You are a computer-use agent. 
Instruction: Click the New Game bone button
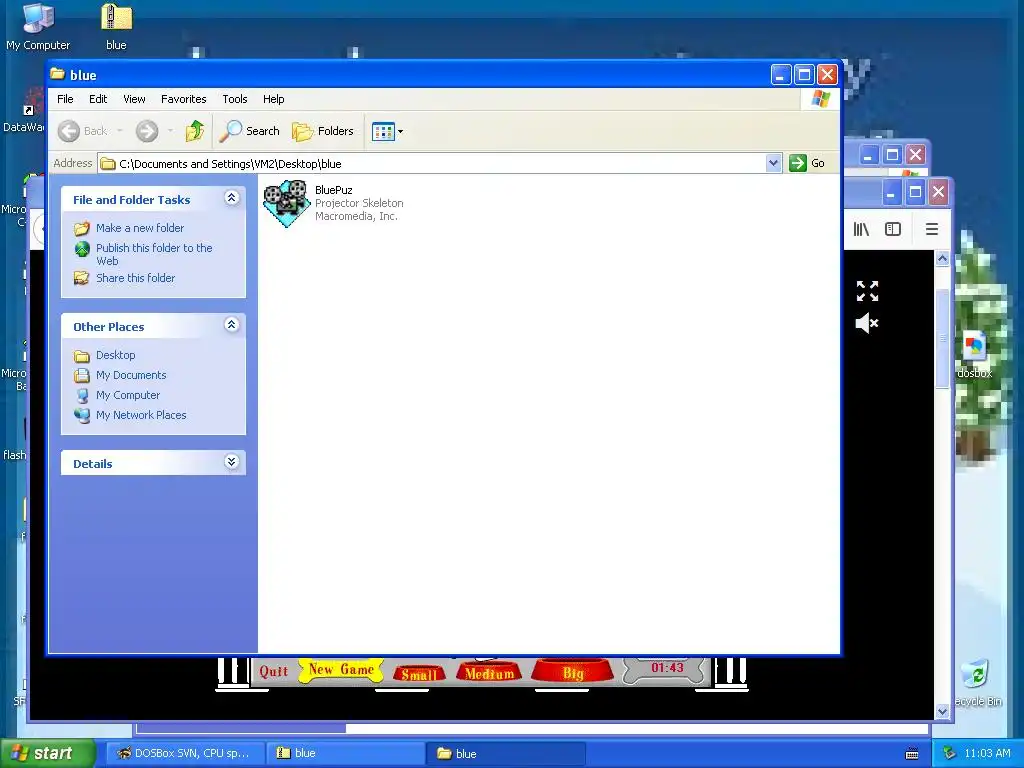341,669
